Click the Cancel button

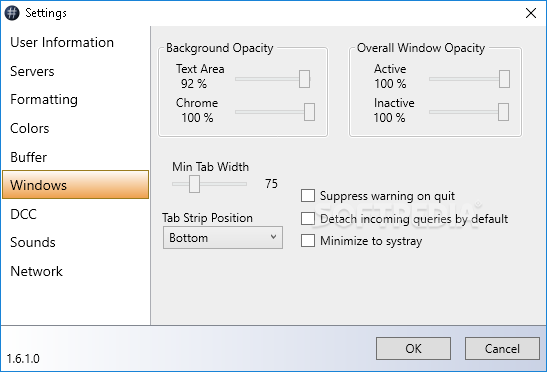click(502, 348)
